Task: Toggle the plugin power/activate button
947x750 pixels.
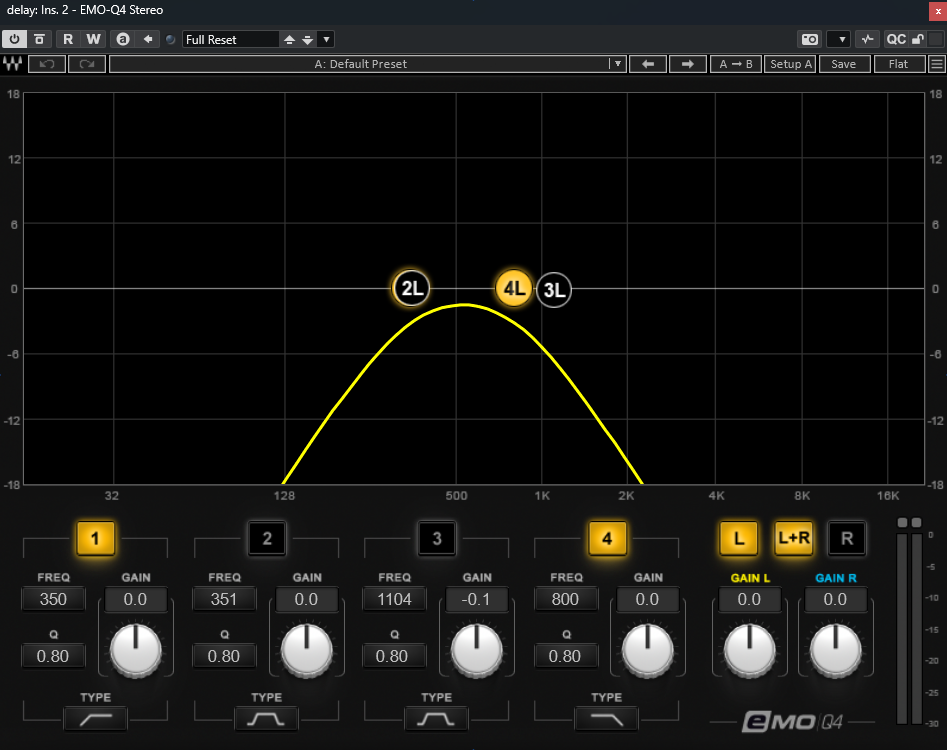Action: 14,39
